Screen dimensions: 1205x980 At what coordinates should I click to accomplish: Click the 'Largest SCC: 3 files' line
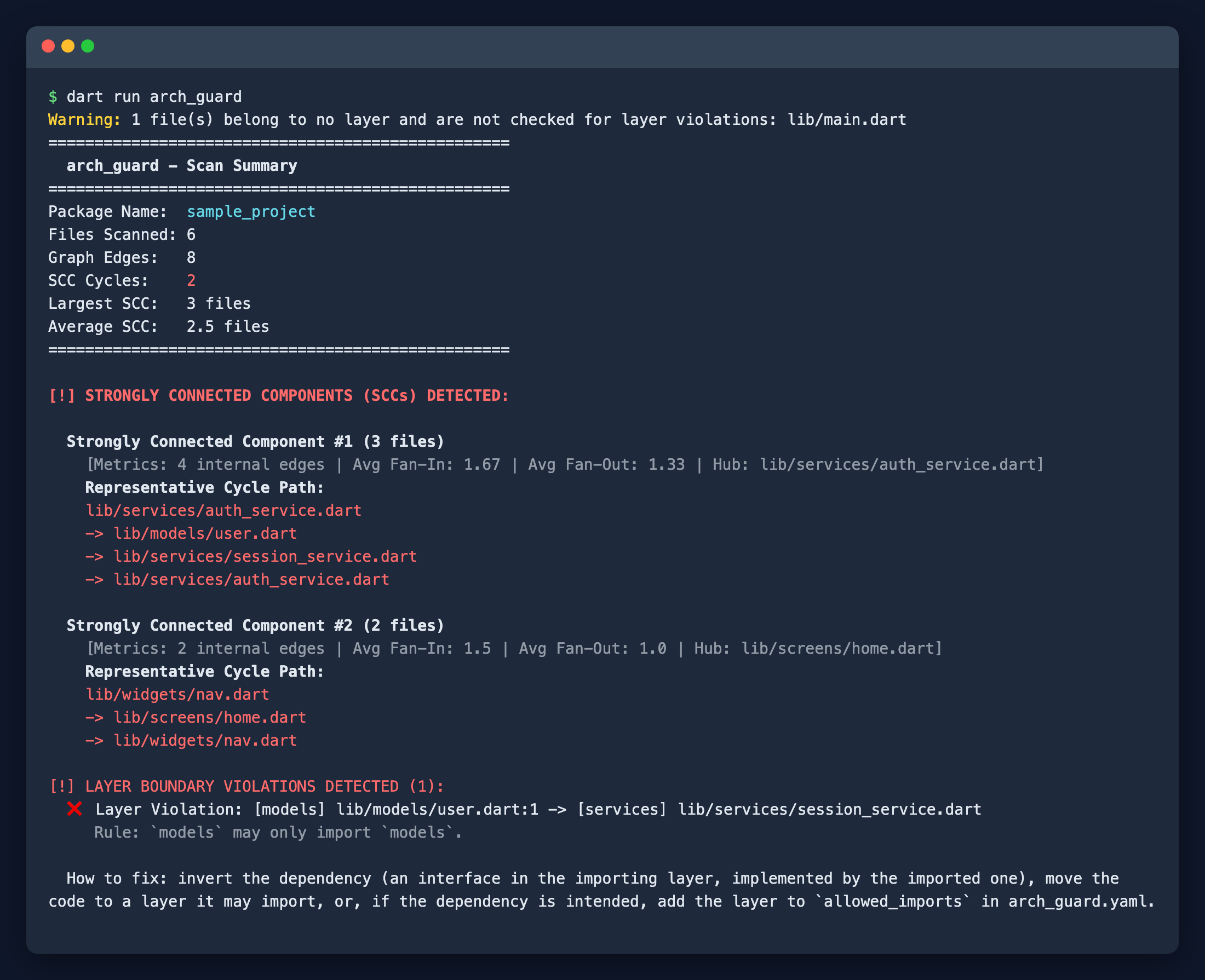150,304
